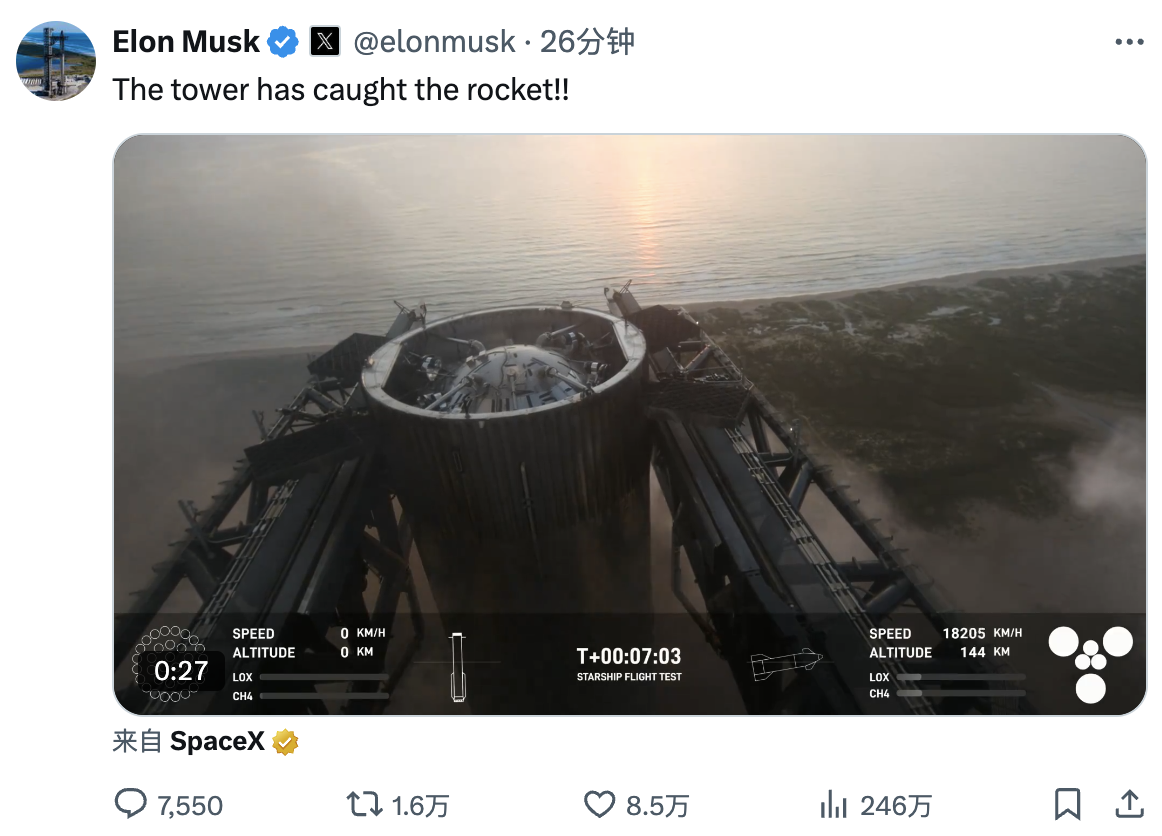Bookmark this tweet
Screen dimensions: 1162x836
point(1067,803)
